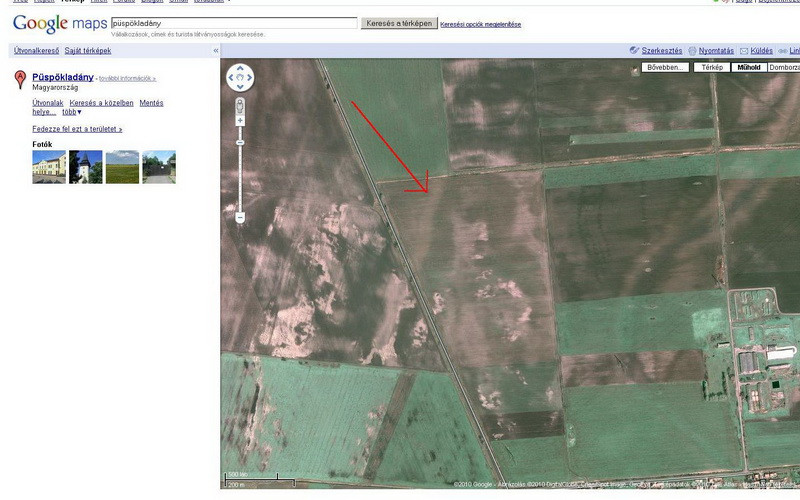Viewport: 800px width, 500px height.
Task: Click the Útvonalak link
Action: coord(47,103)
